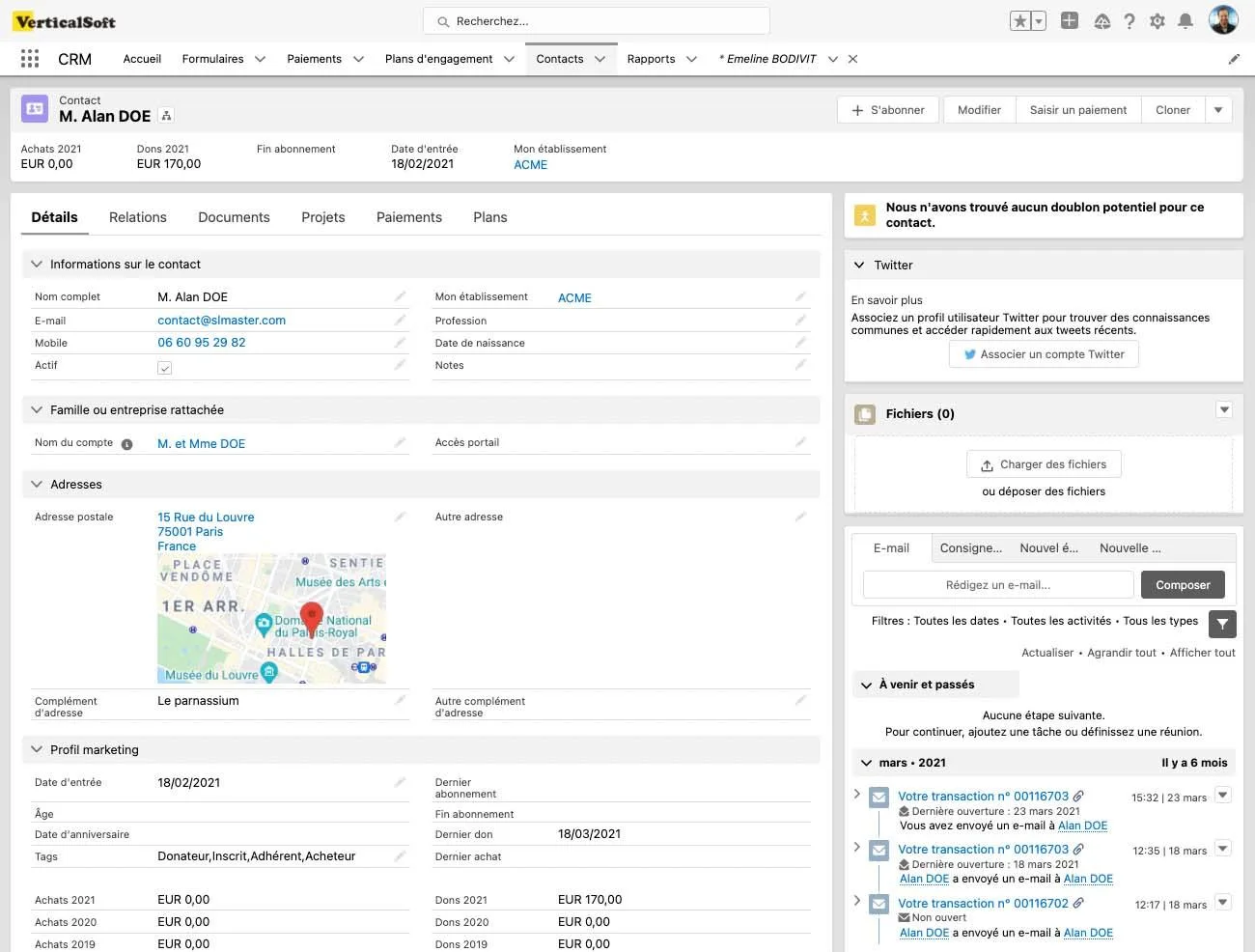Open the M. et Mme DOE account link

pos(201,444)
